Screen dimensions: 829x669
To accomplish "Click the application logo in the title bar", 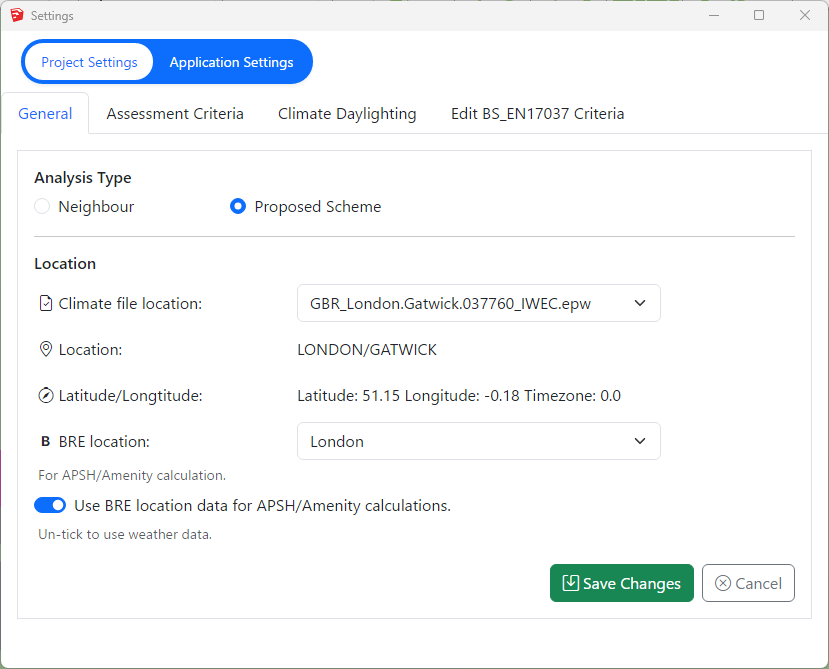I will (15, 15).
